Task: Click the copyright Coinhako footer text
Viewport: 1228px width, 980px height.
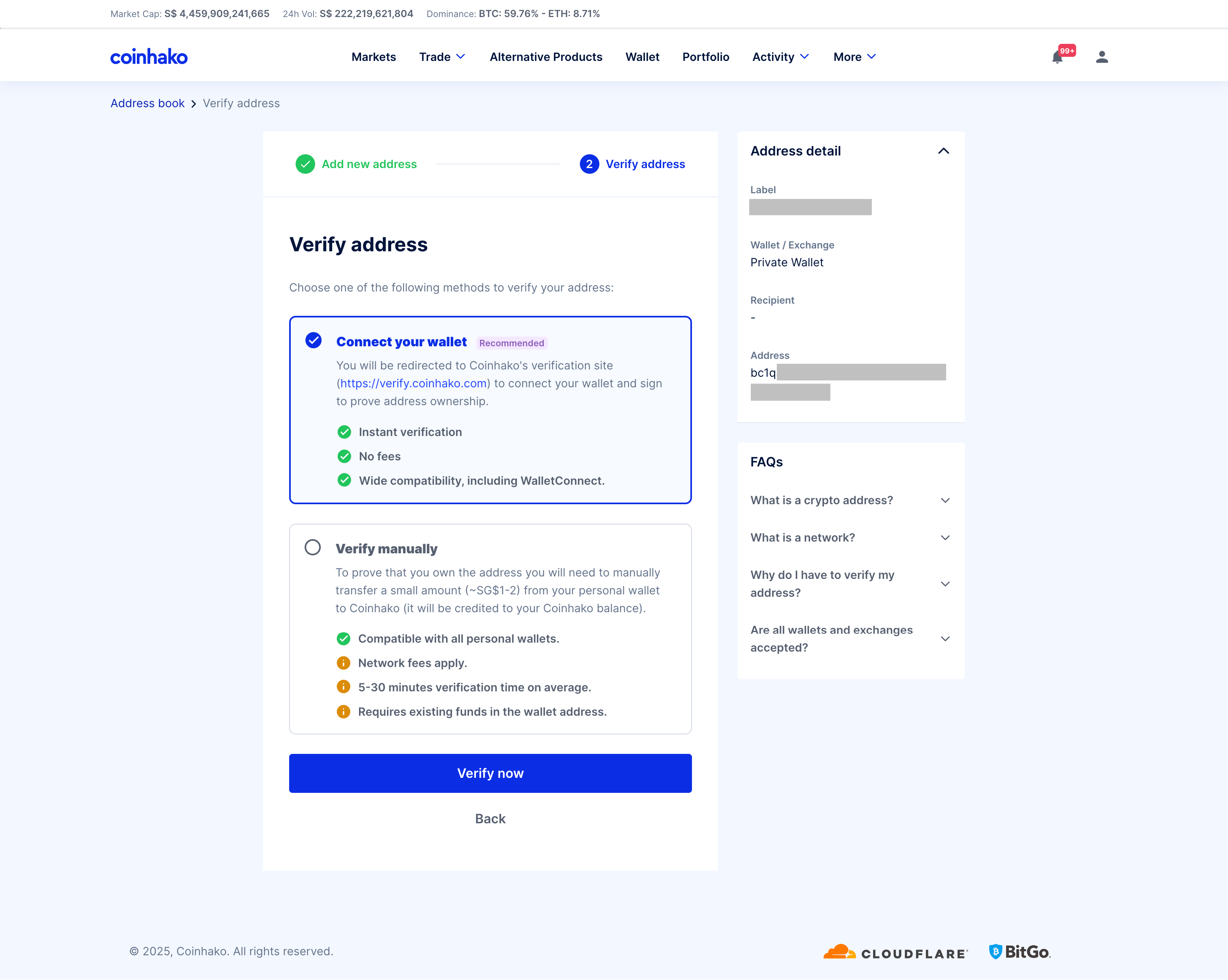Action: tap(231, 952)
